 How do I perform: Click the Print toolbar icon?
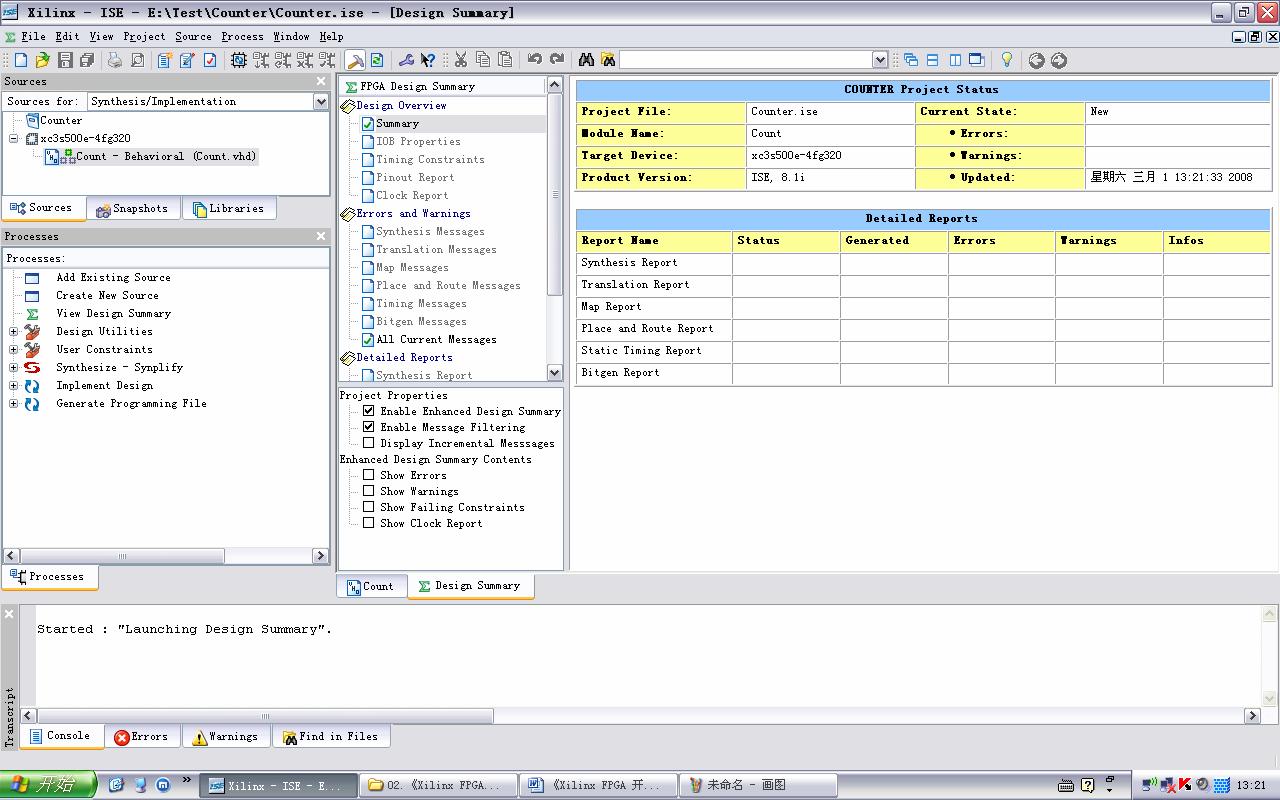click(x=115, y=60)
